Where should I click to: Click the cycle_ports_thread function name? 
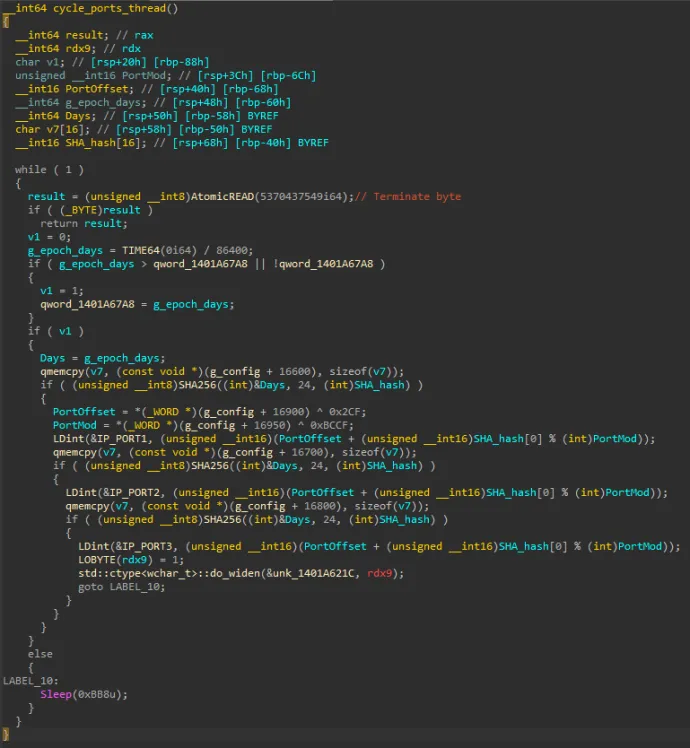[109, 8]
